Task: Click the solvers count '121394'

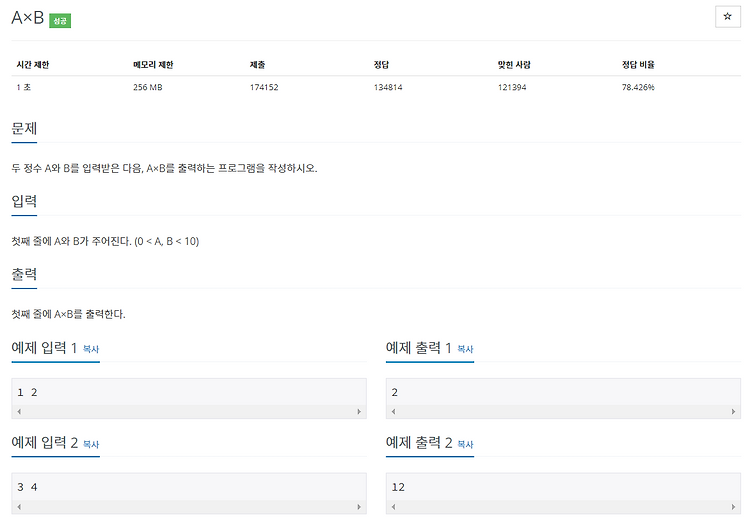Action: tap(512, 87)
